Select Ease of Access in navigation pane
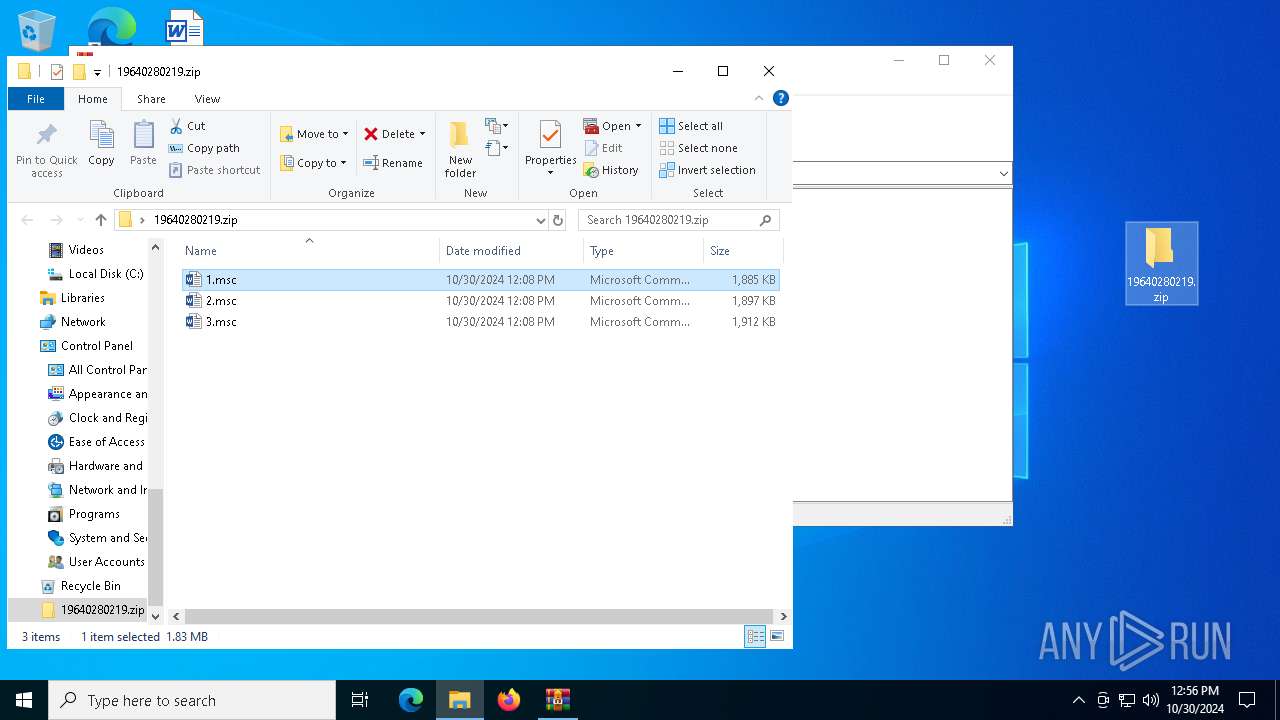The height and width of the screenshot is (720, 1280). click(x=96, y=442)
